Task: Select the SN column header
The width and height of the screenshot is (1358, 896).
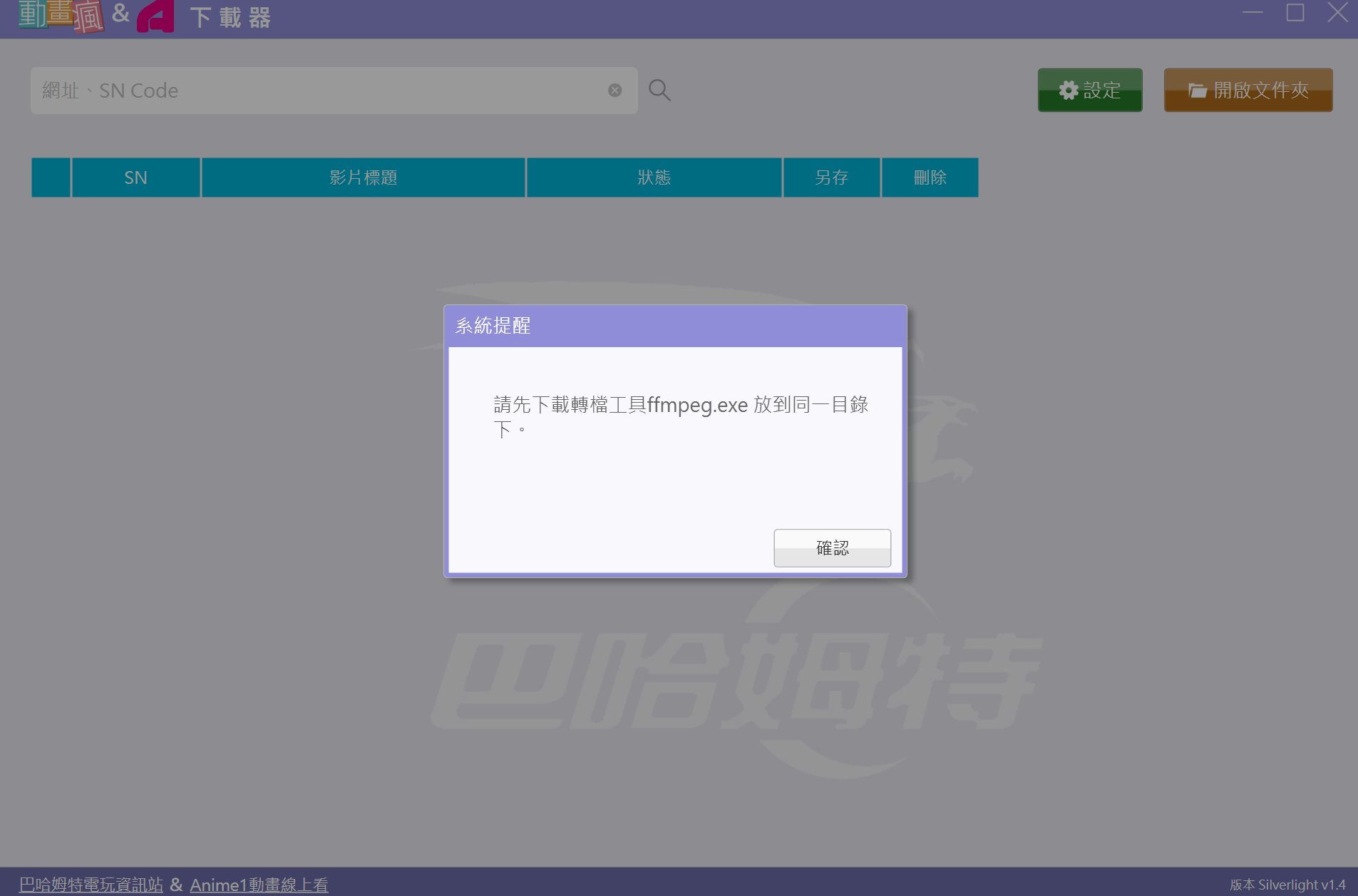Action: 135,177
